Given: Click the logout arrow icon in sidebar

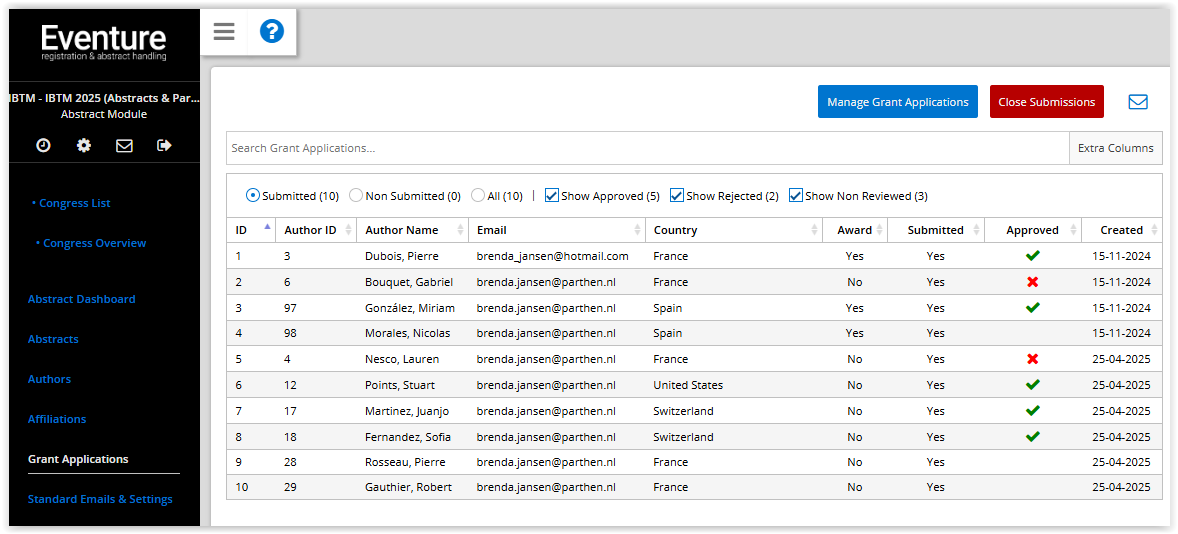Looking at the screenshot, I should pos(165,145).
